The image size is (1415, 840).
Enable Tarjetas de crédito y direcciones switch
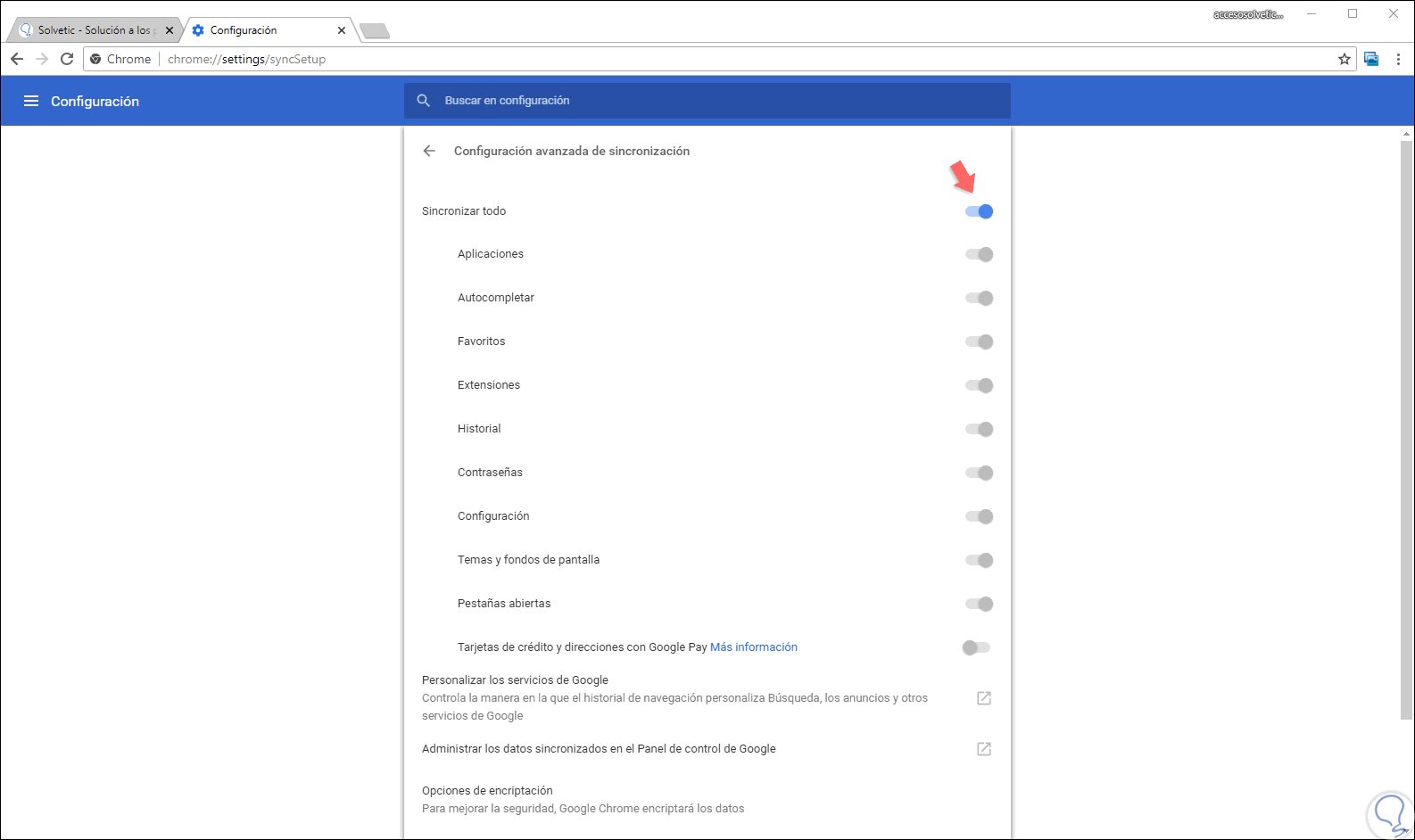(976, 647)
